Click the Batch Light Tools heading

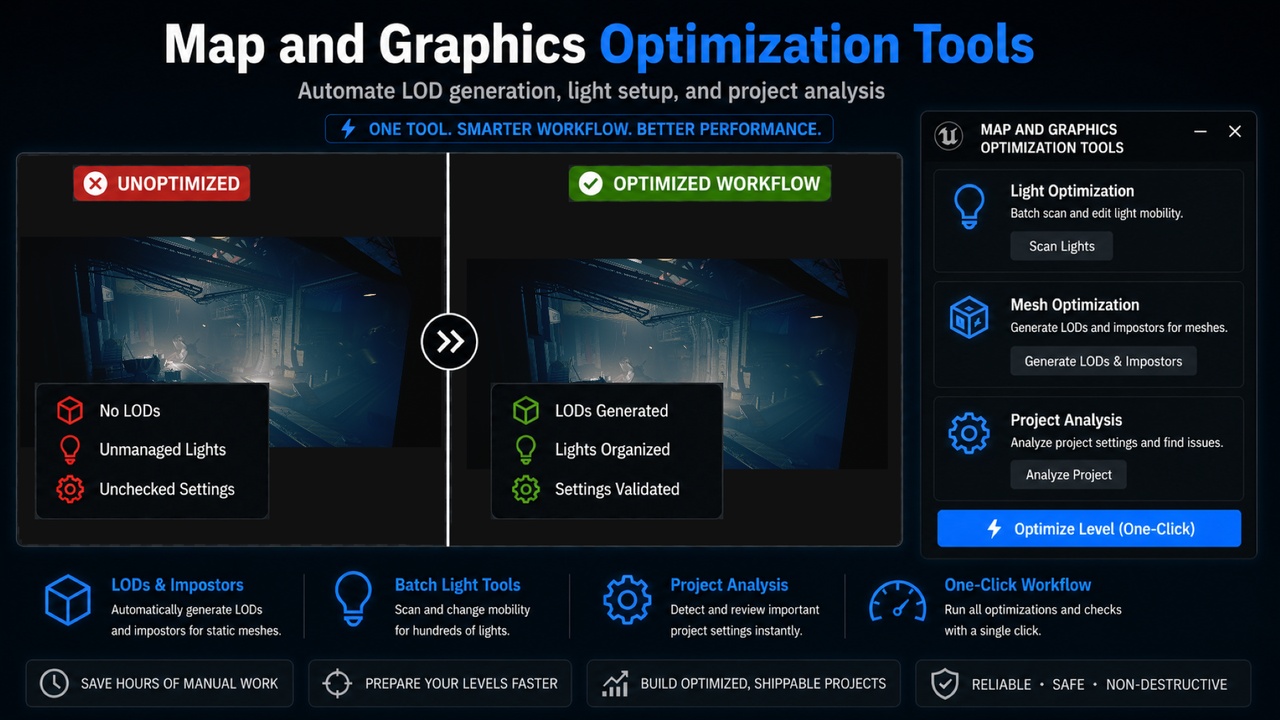[x=457, y=585]
